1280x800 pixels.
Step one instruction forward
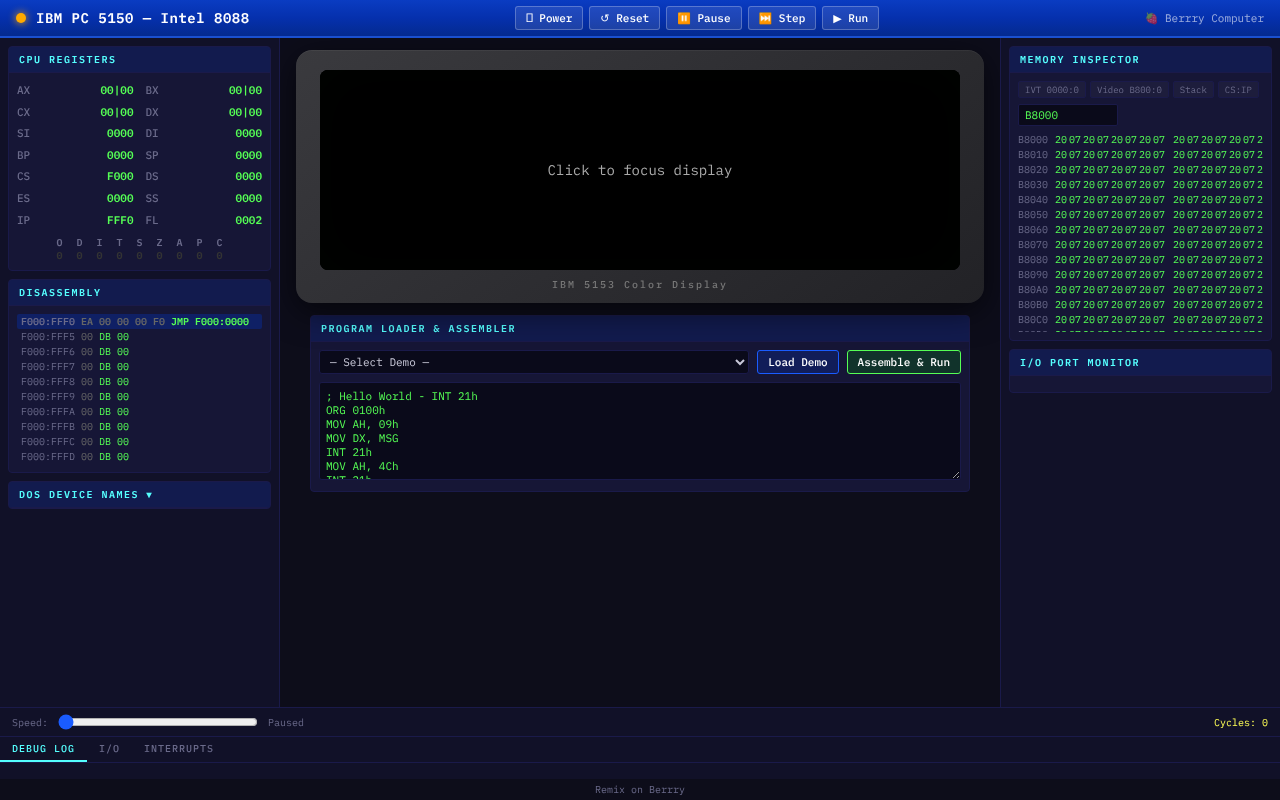pos(781,18)
